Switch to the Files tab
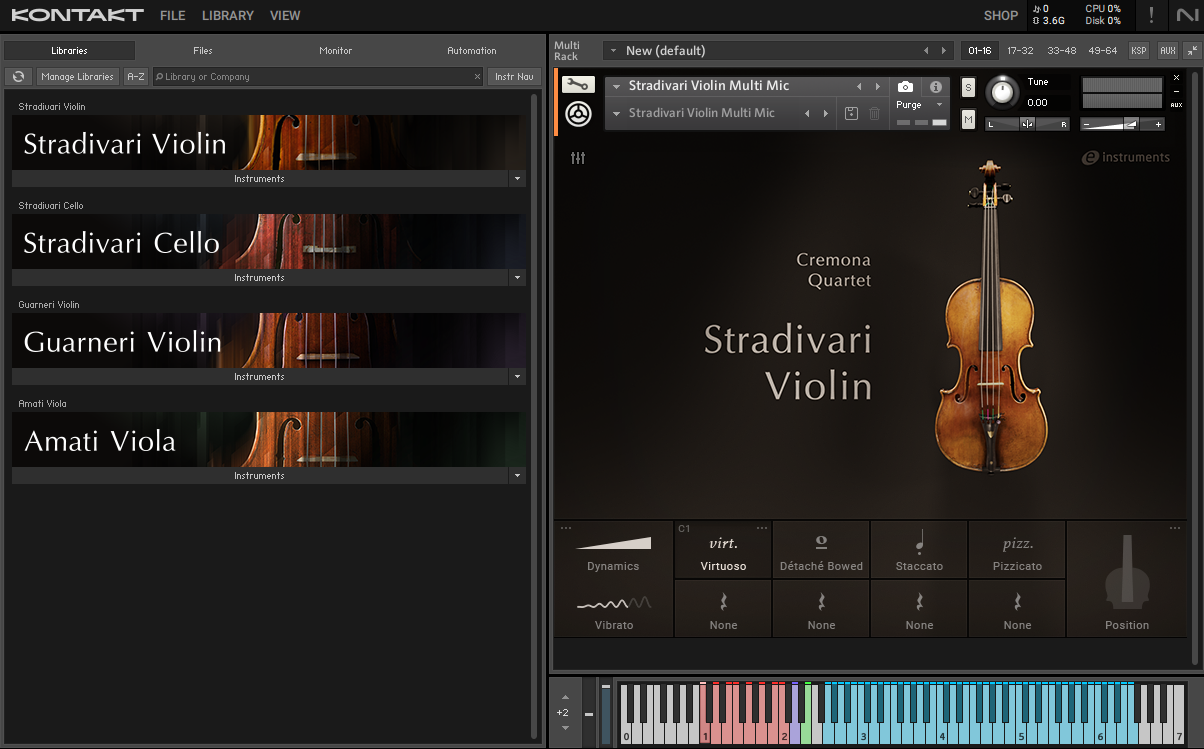 coord(202,50)
